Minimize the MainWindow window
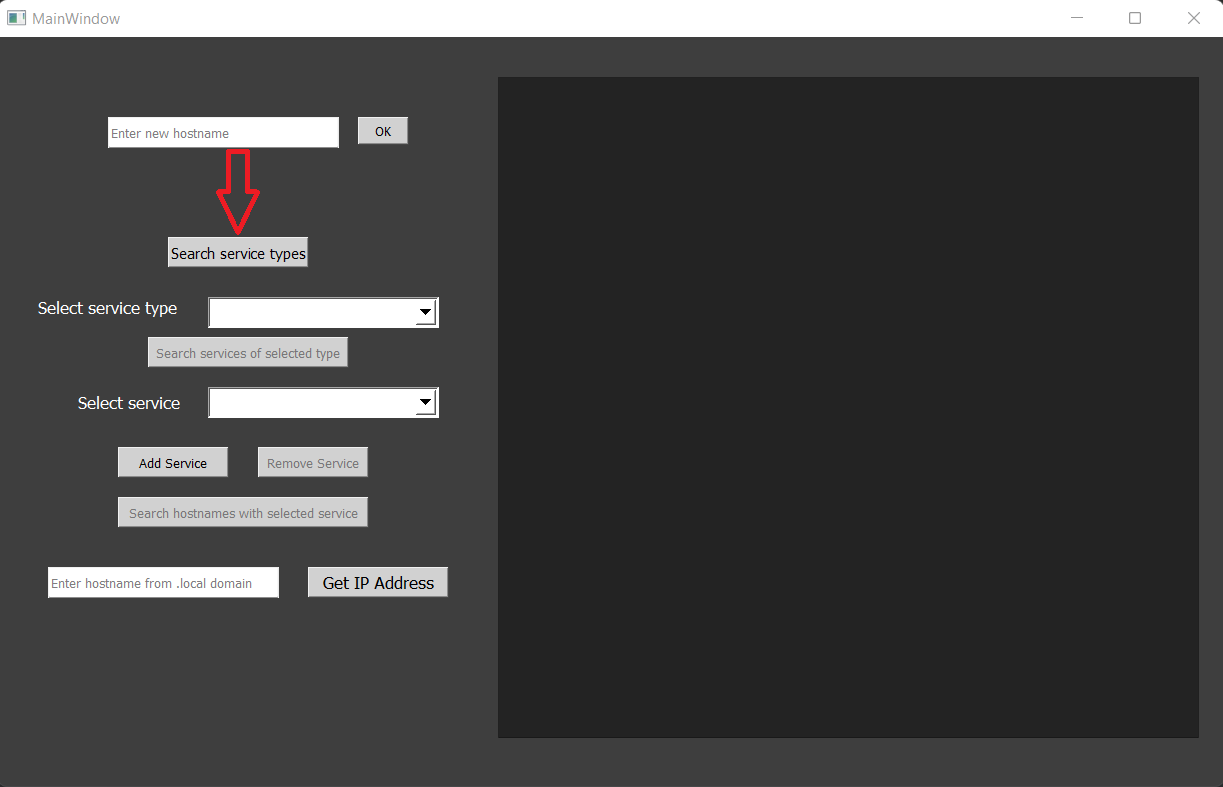 1077,18
